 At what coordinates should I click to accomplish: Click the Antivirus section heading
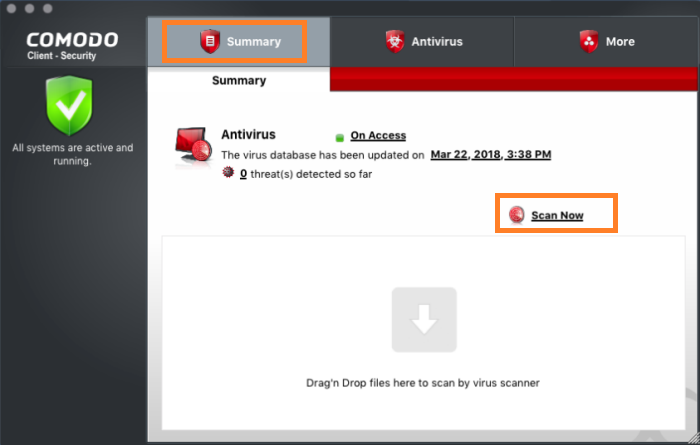tap(248, 134)
